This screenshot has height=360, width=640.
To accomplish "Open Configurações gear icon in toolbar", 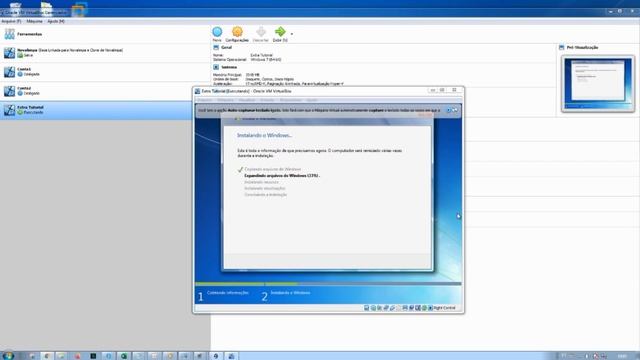I will pyautogui.click(x=237, y=32).
